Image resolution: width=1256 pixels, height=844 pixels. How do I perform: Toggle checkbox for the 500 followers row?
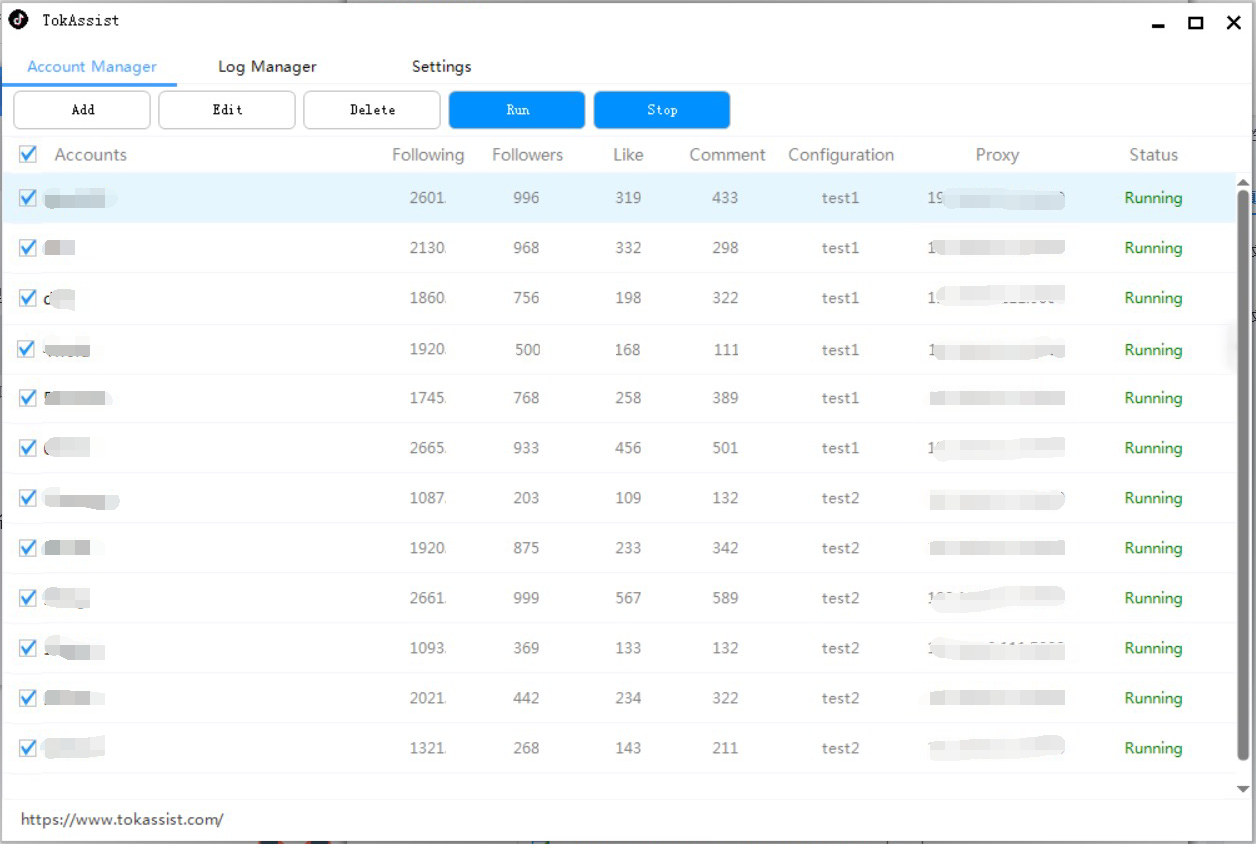[28, 349]
